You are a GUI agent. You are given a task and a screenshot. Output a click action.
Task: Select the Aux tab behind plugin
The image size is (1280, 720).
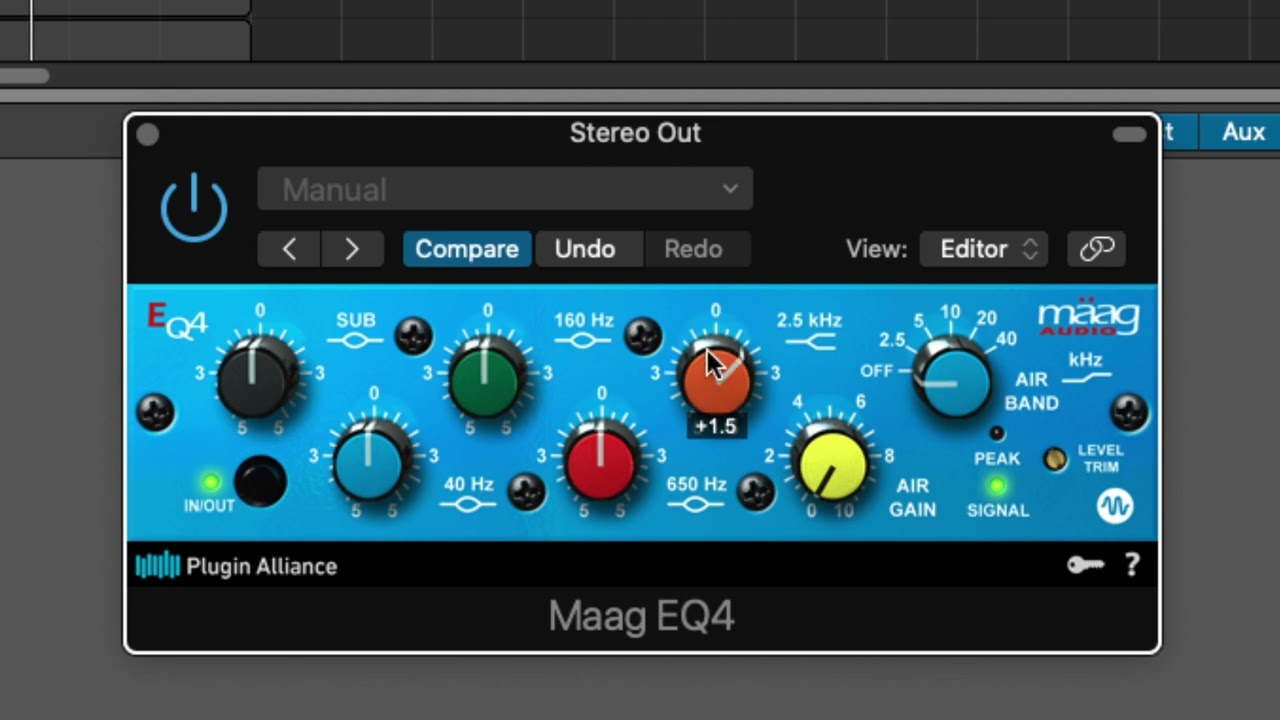[1243, 132]
